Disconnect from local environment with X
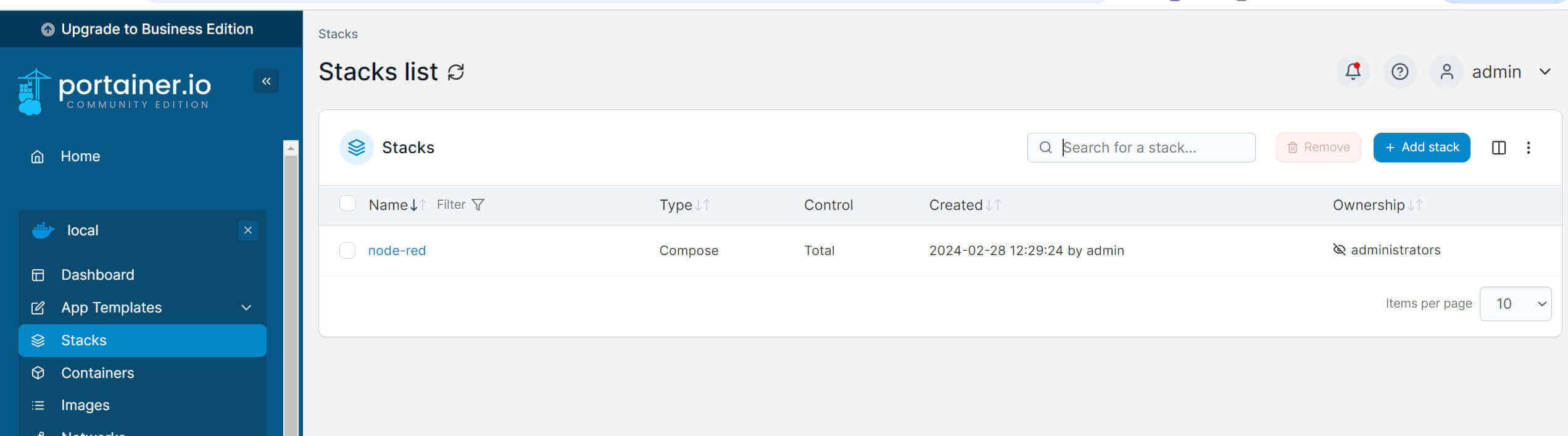The image size is (1568, 436). pos(248,230)
